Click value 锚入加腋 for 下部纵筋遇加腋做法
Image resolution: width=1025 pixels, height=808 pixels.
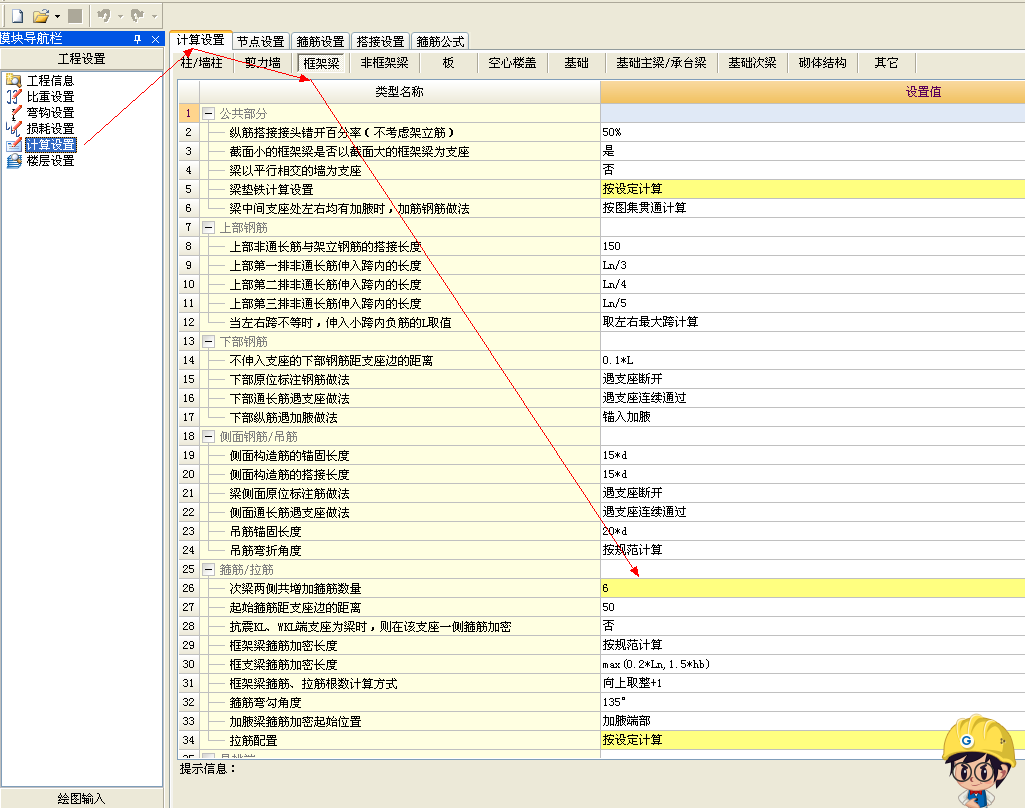tap(813, 417)
